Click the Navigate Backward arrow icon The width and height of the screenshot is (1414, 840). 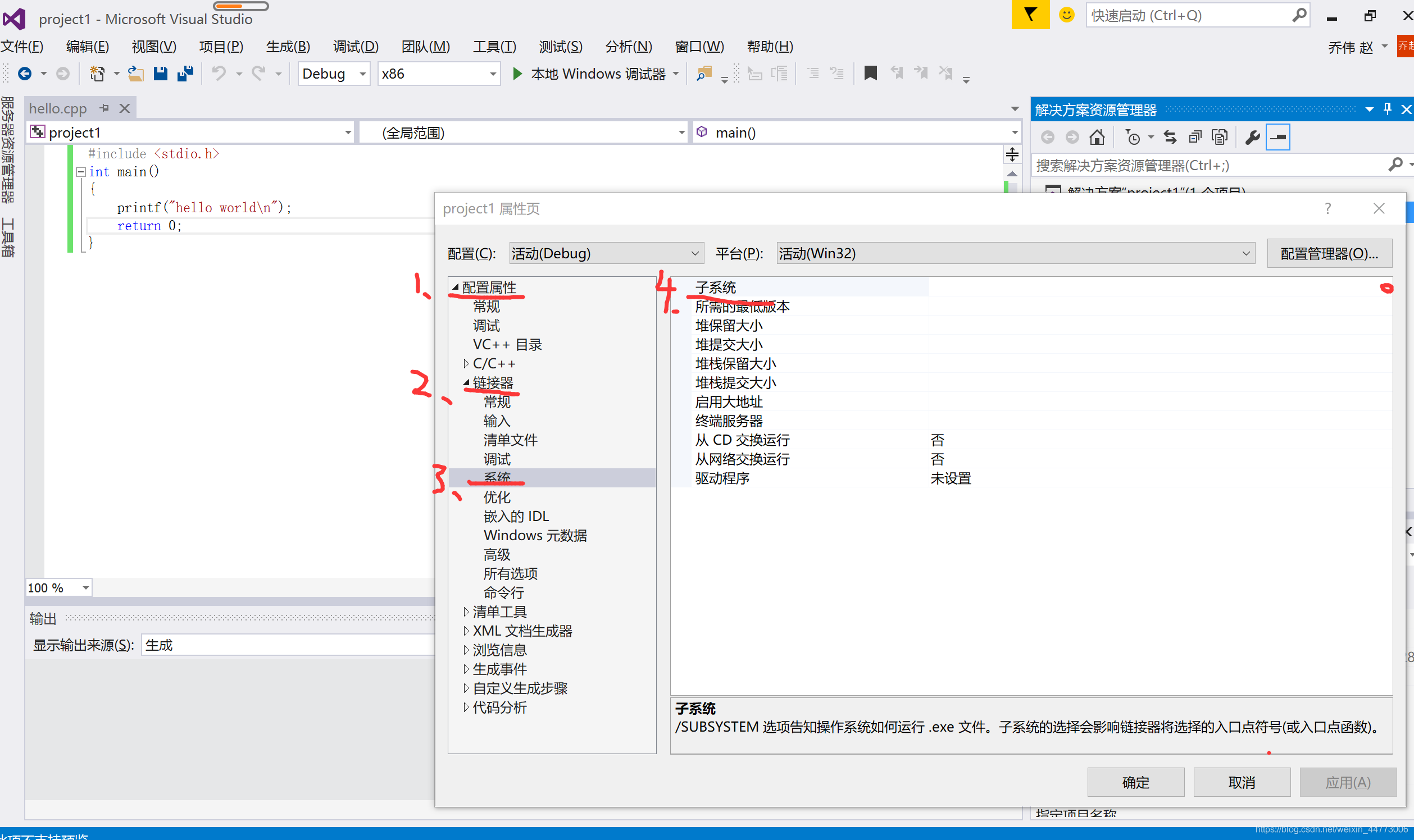pyautogui.click(x=24, y=74)
